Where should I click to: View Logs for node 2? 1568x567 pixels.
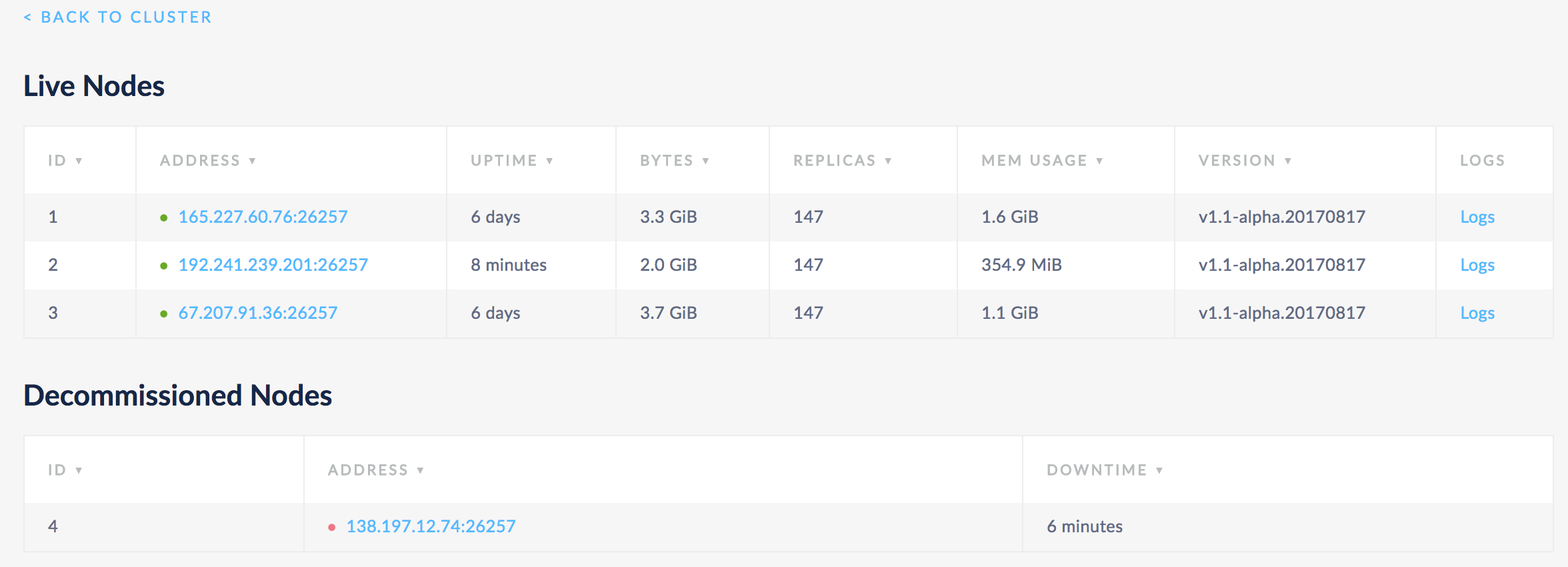1477,265
